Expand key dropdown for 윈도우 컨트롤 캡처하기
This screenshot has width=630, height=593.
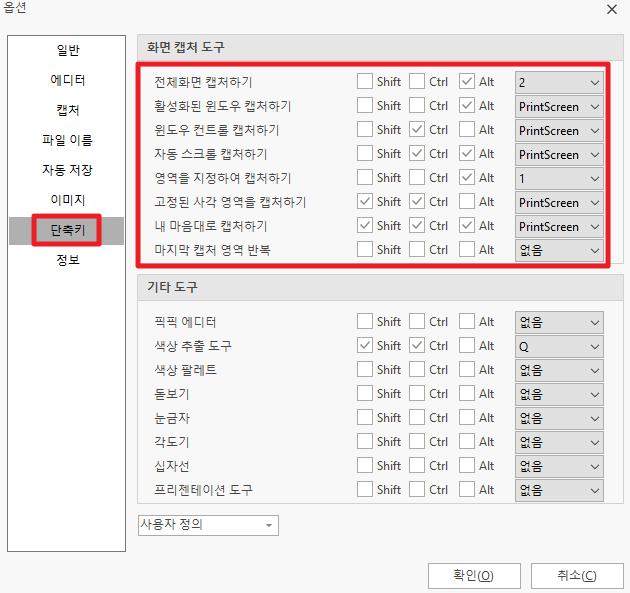559,131
